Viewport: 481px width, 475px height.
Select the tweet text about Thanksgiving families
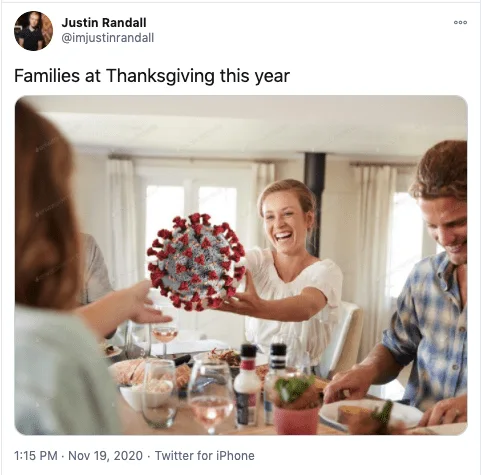point(152,76)
